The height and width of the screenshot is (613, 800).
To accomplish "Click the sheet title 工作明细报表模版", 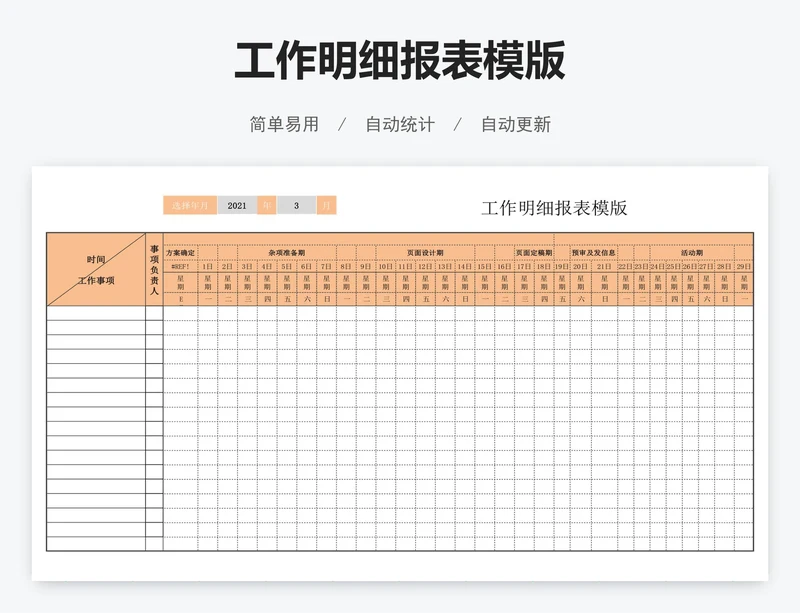I will 554,208.
